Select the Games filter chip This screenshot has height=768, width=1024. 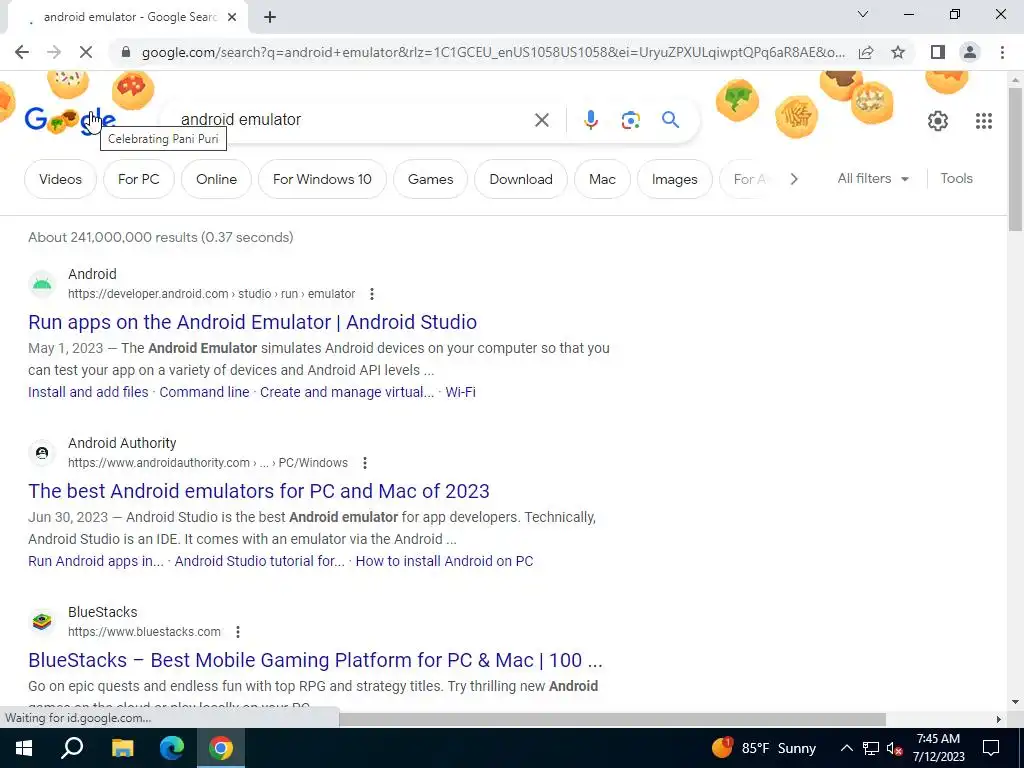pos(430,179)
